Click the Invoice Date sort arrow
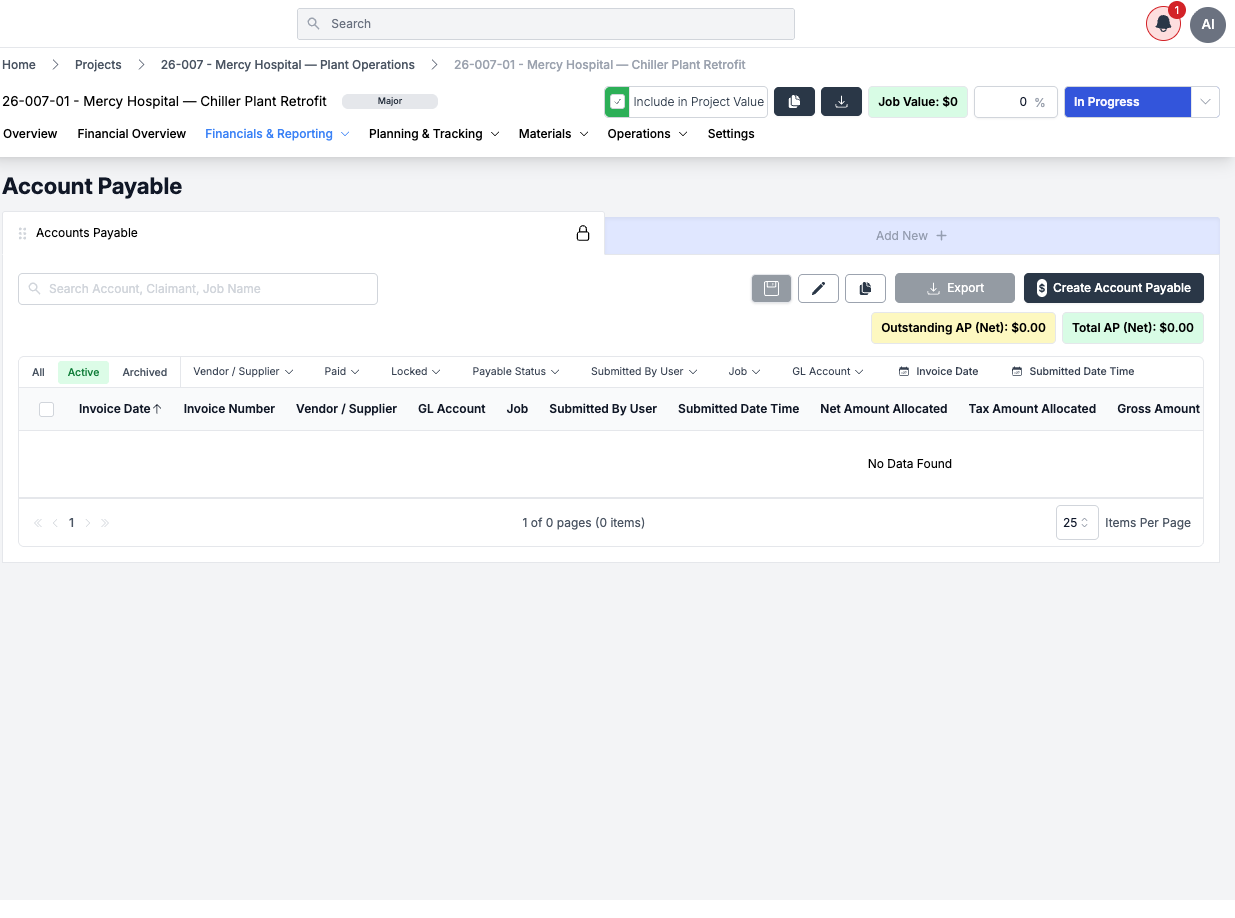The width and height of the screenshot is (1235, 918). 157,409
